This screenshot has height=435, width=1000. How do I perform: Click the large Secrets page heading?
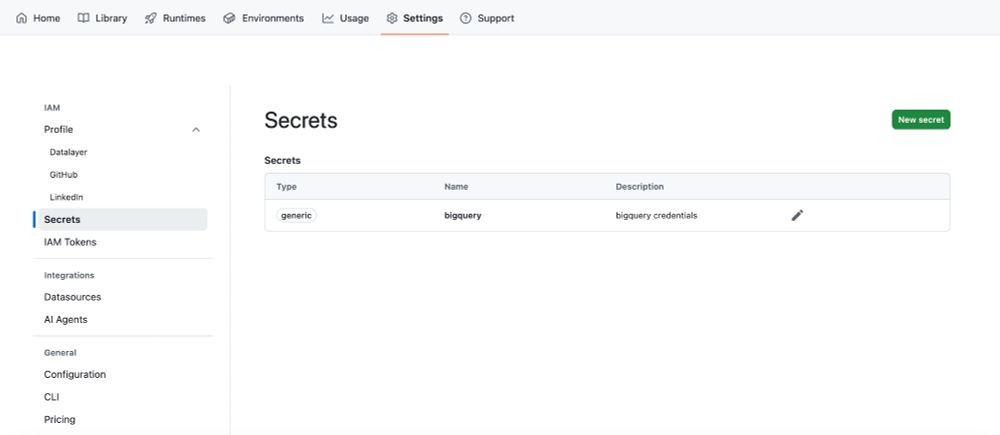(301, 120)
